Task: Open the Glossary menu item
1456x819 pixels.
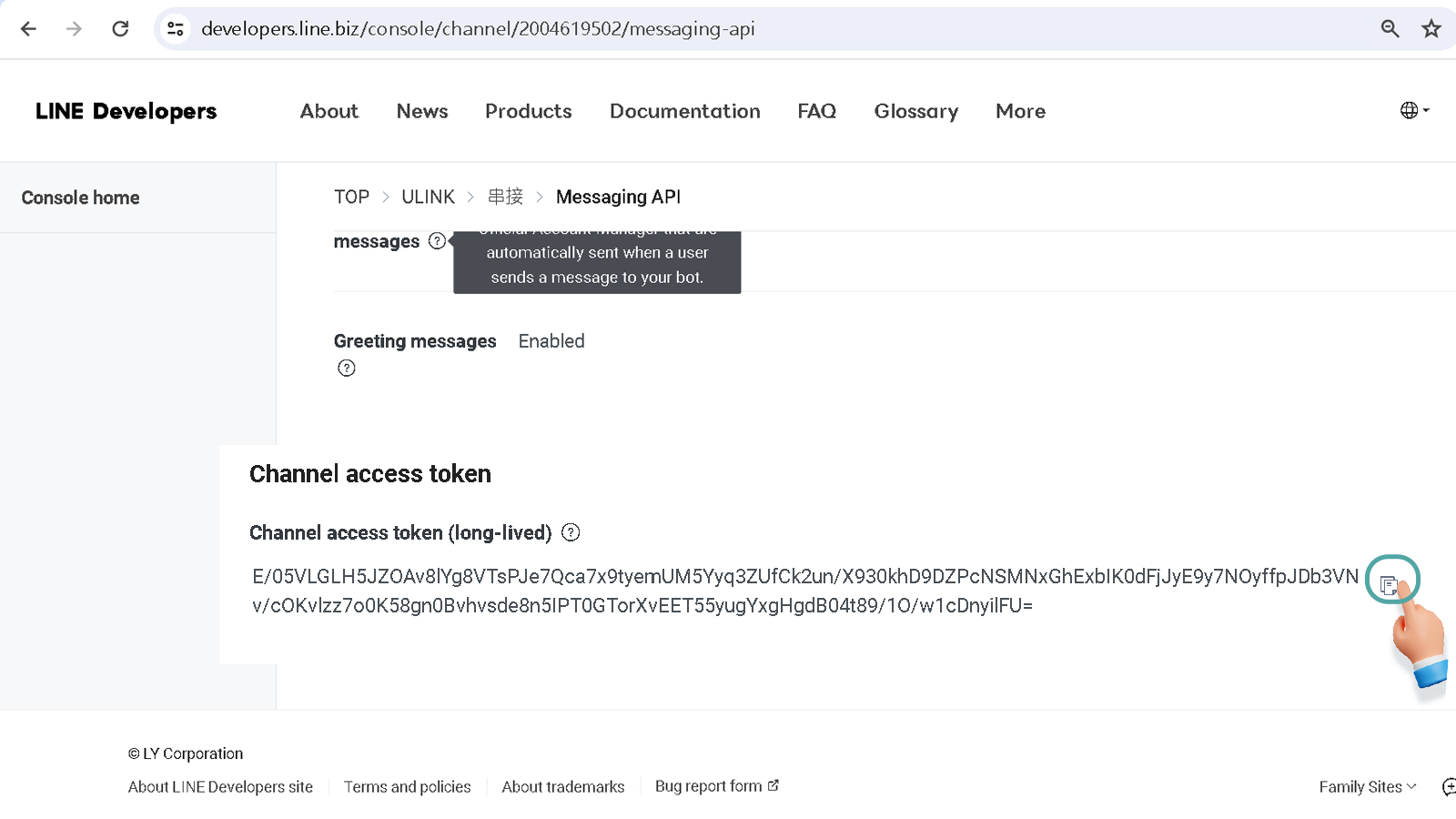Action: point(916,111)
